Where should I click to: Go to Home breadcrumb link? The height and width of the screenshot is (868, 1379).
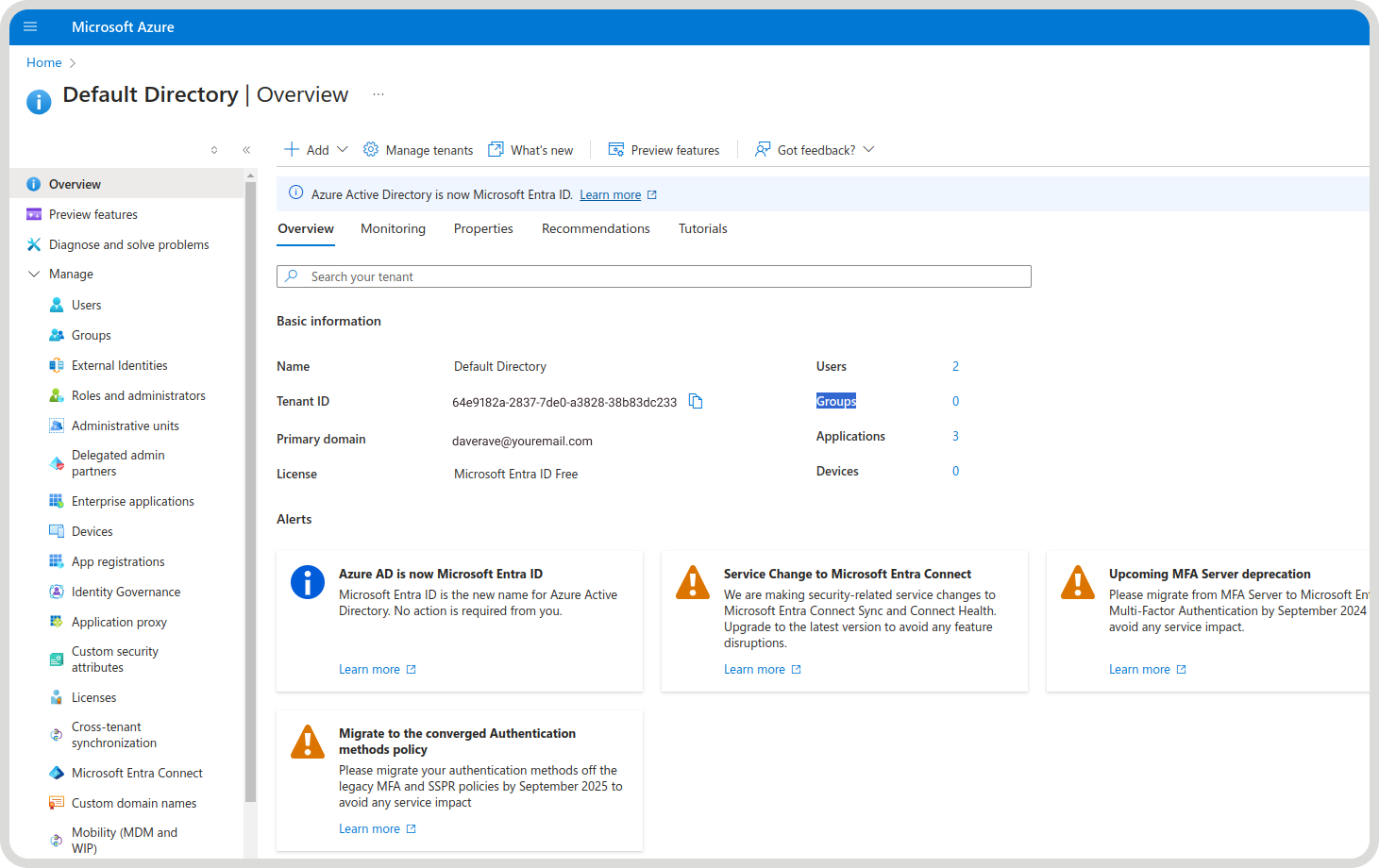click(x=44, y=62)
